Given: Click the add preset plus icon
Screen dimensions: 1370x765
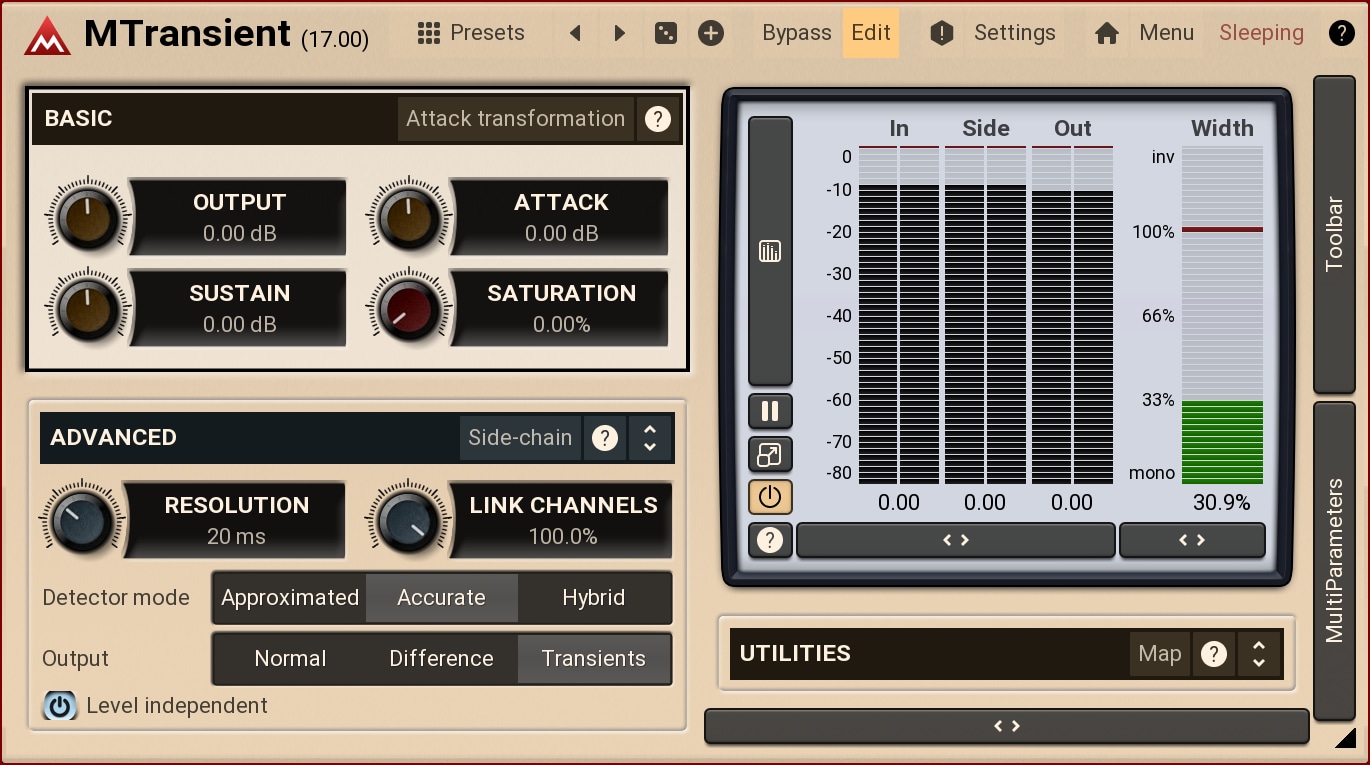Looking at the screenshot, I should click(710, 33).
